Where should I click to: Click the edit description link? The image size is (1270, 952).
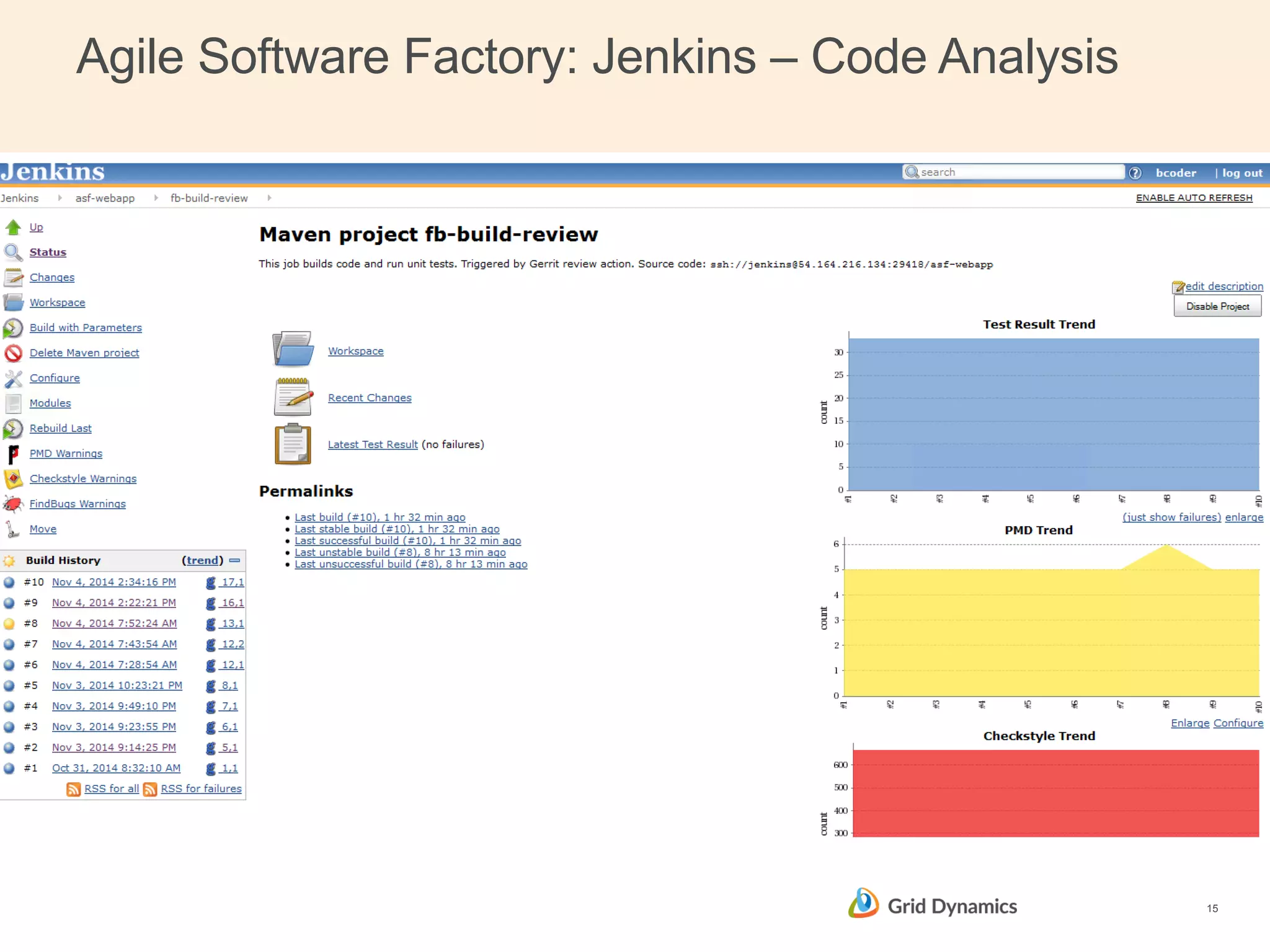coord(1224,286)
